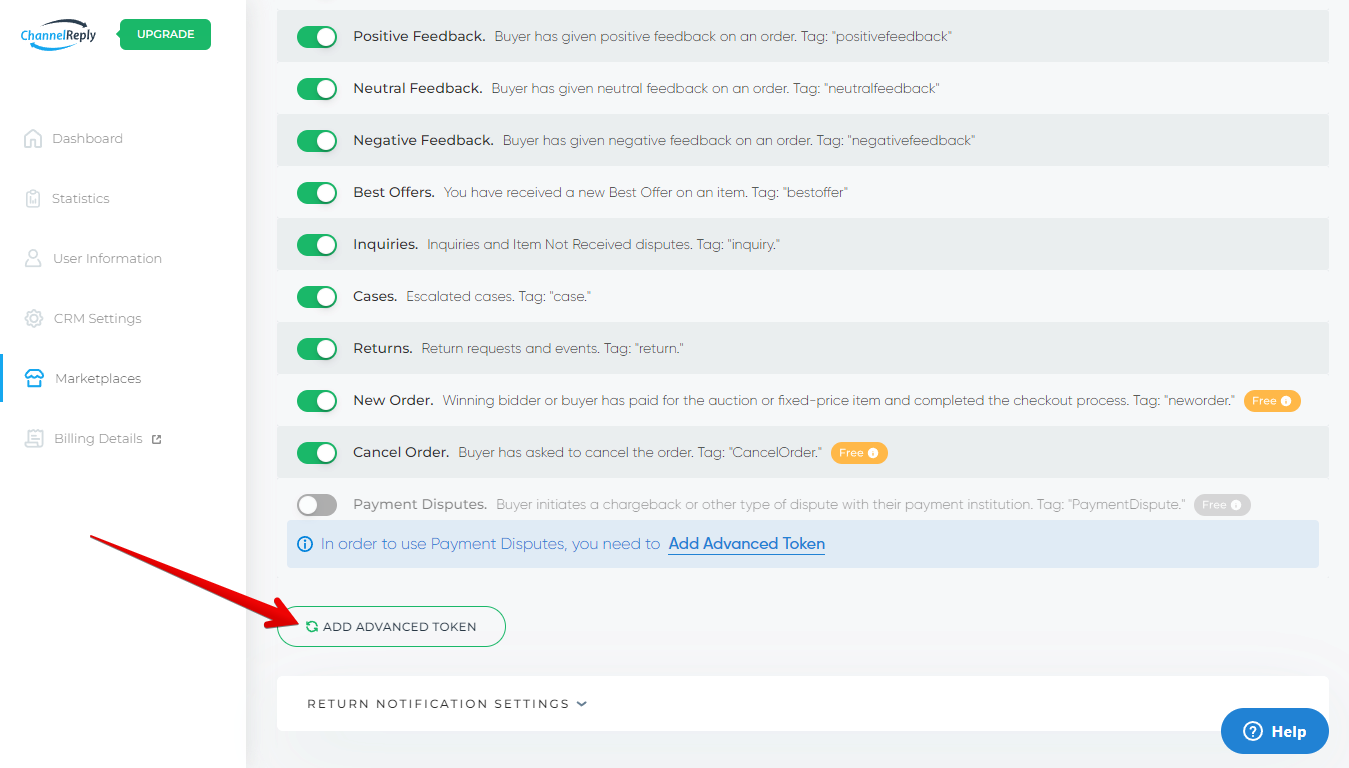Viewport: 1349px width, 768px height.
Task: Follow the Add Advanced Token link in notice
Action: pyautogui.click(x=746, y=544)
